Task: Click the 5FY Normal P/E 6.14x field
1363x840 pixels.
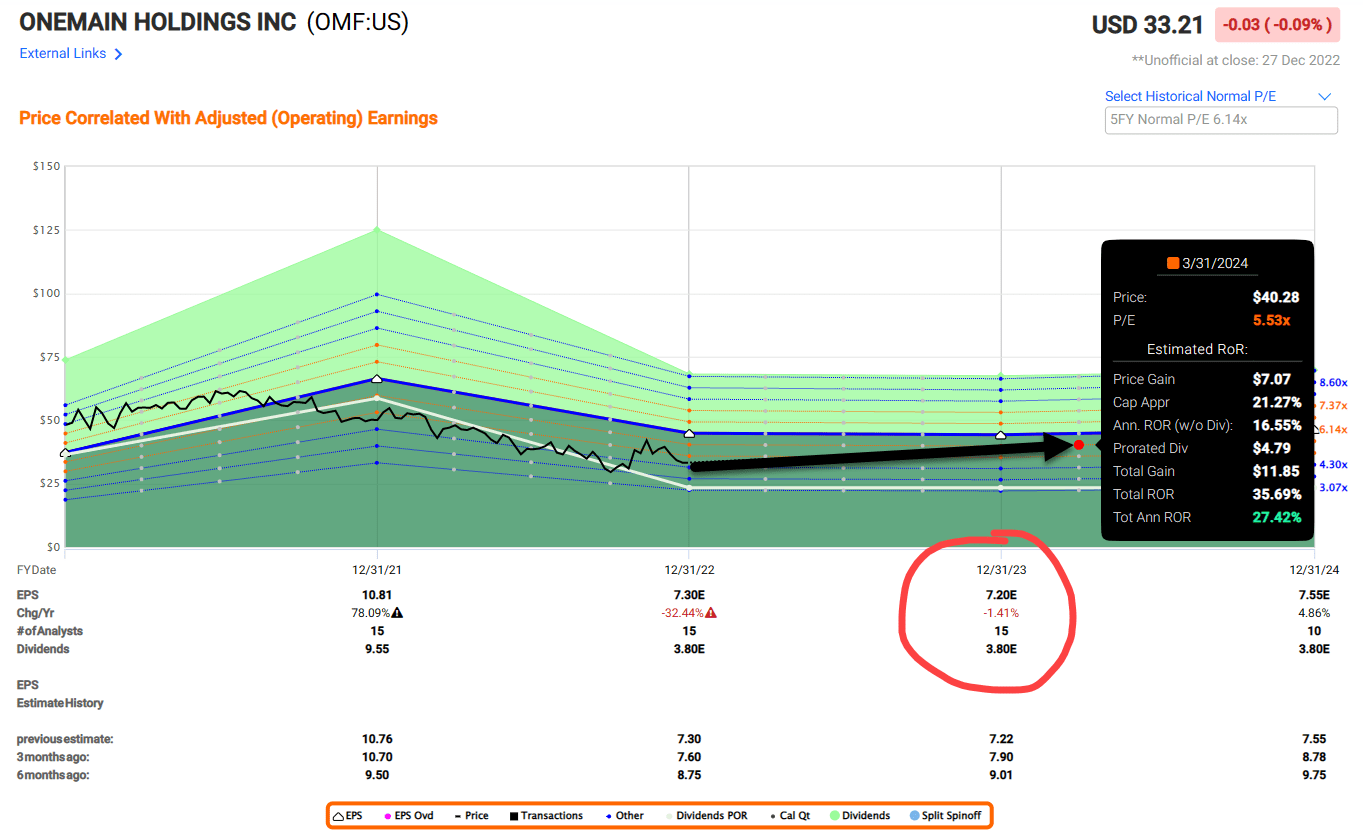Action: point(1220,120)
